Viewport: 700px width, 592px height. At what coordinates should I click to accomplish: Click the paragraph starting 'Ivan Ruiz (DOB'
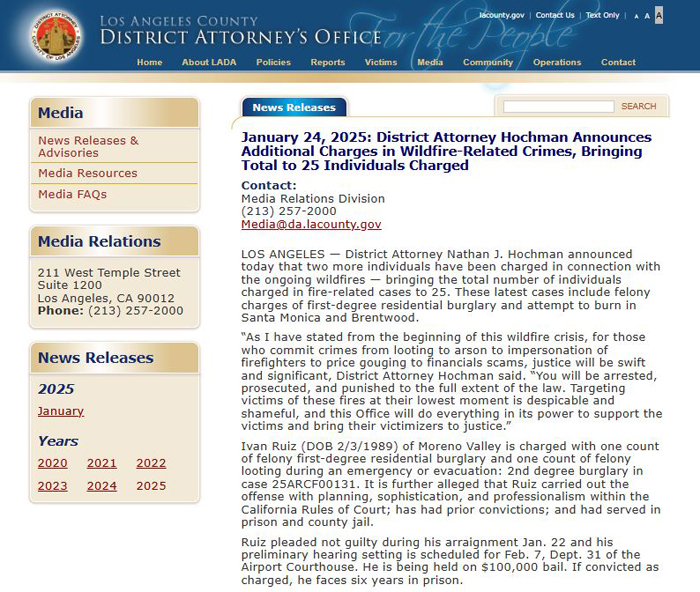451,484
